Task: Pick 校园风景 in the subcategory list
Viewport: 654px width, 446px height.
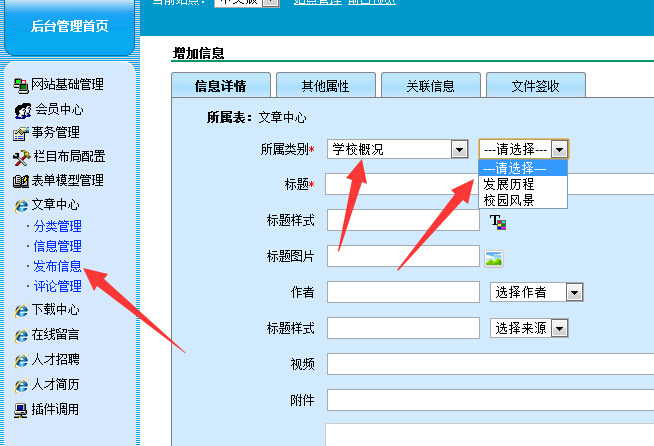Action: 508,200
